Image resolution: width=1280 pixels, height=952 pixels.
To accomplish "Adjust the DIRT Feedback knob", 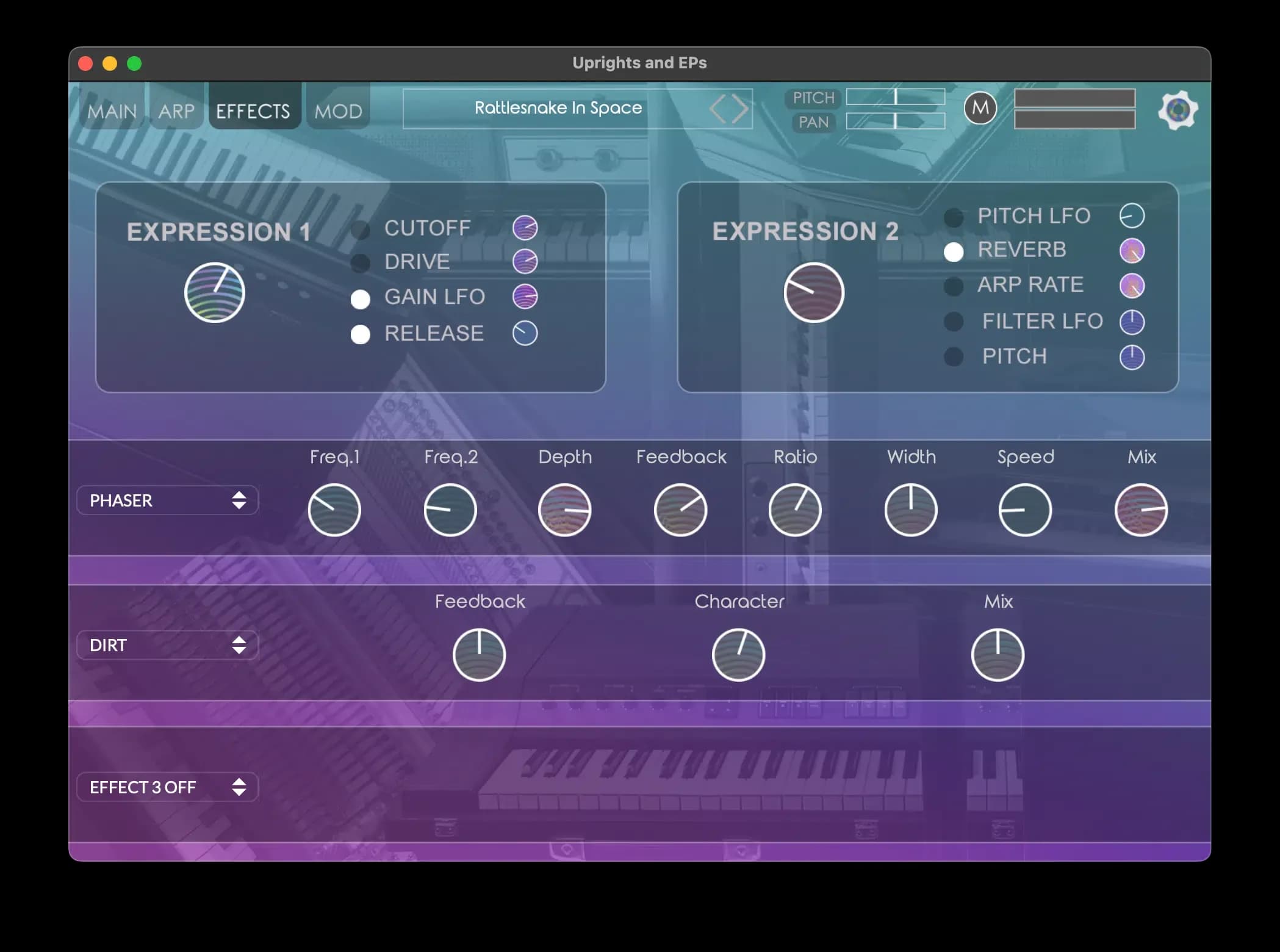I will 479,654.
